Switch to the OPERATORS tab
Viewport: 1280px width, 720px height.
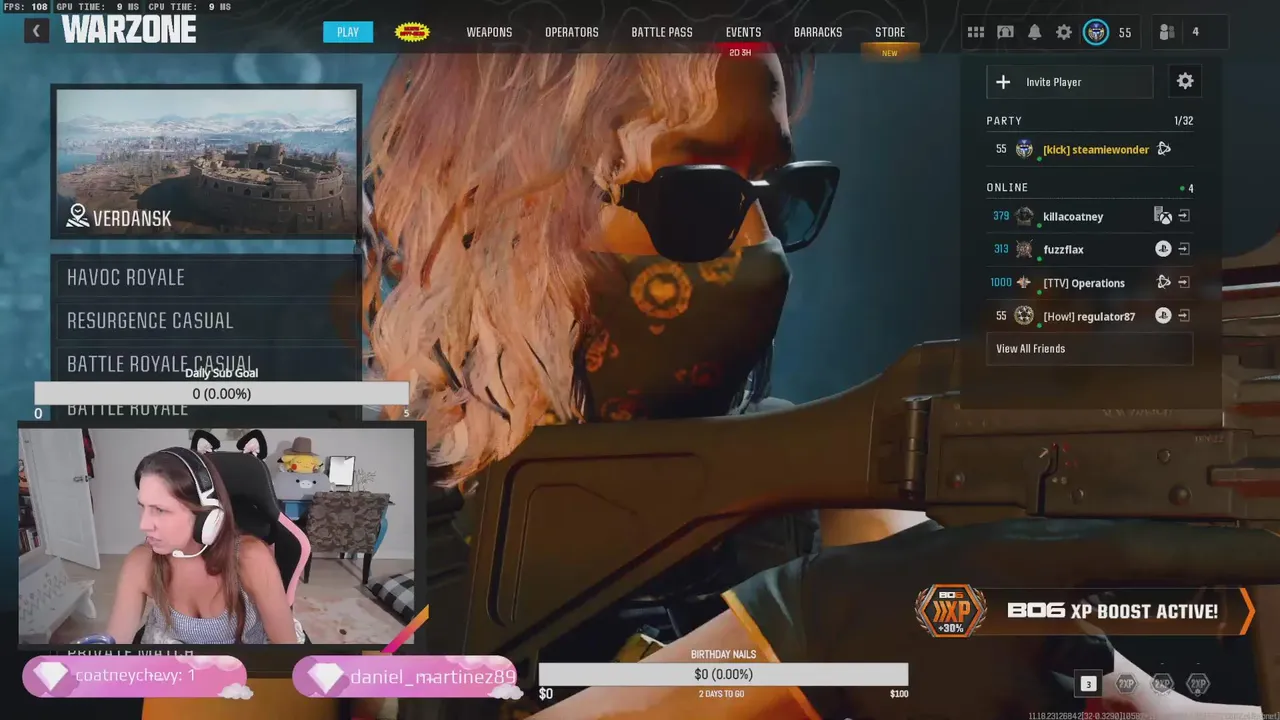[572, 32]
